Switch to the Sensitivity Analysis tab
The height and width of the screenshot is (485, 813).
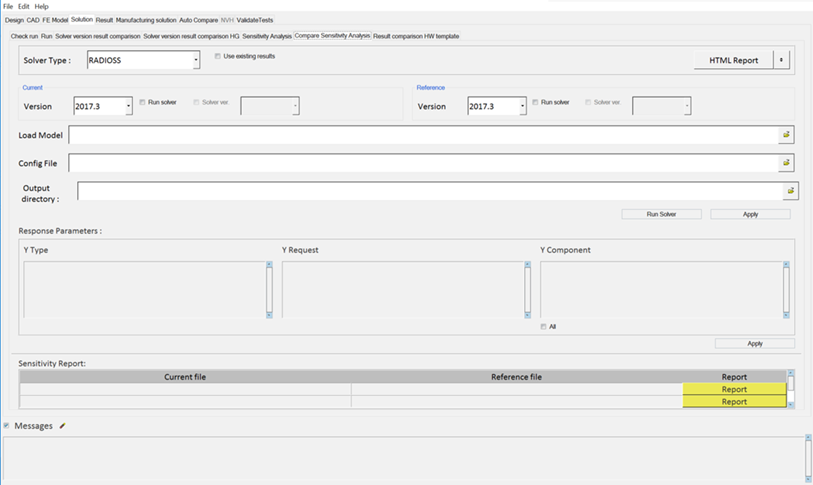pos(267,36)
